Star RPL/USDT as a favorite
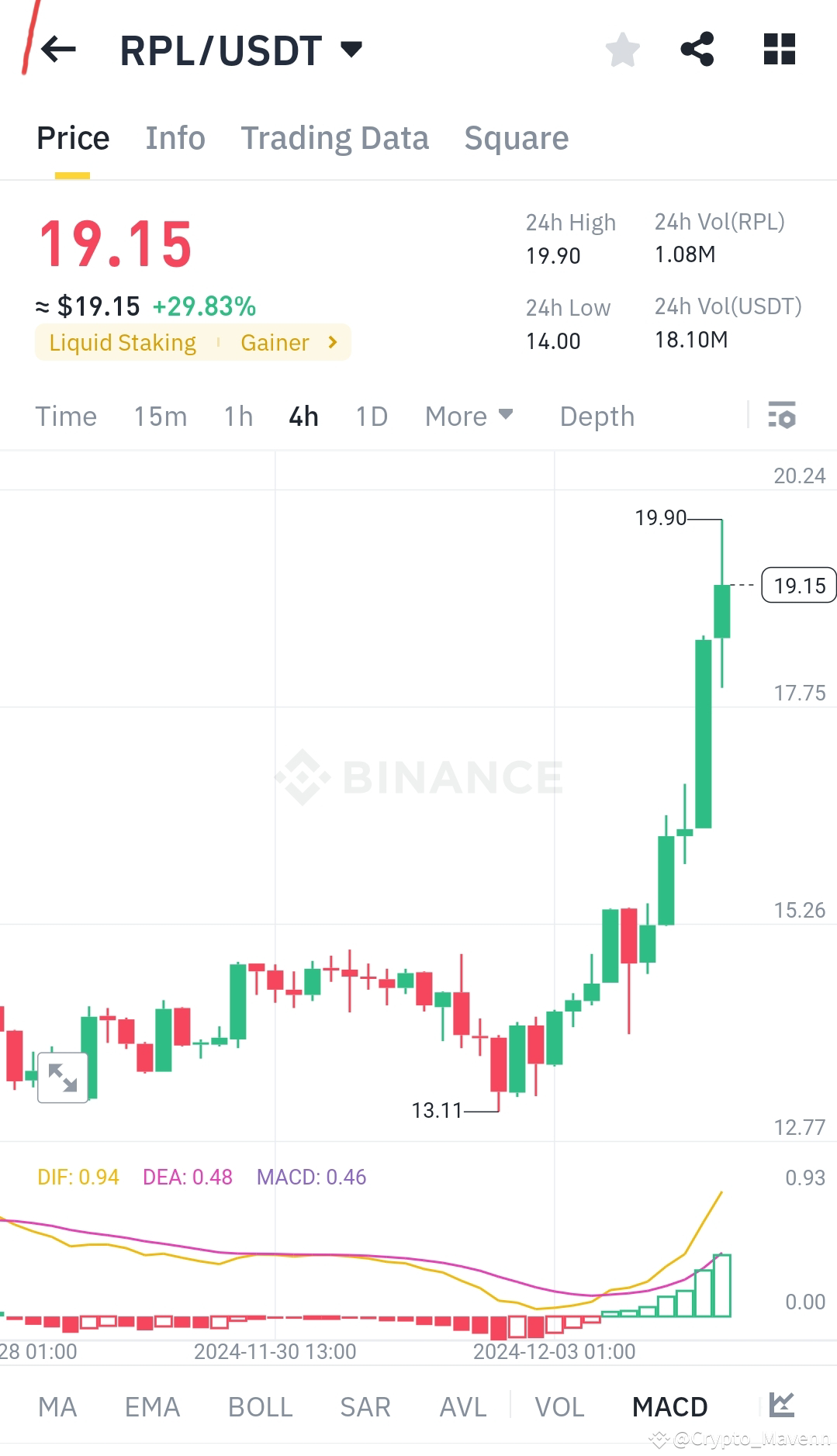 point(622,50)
